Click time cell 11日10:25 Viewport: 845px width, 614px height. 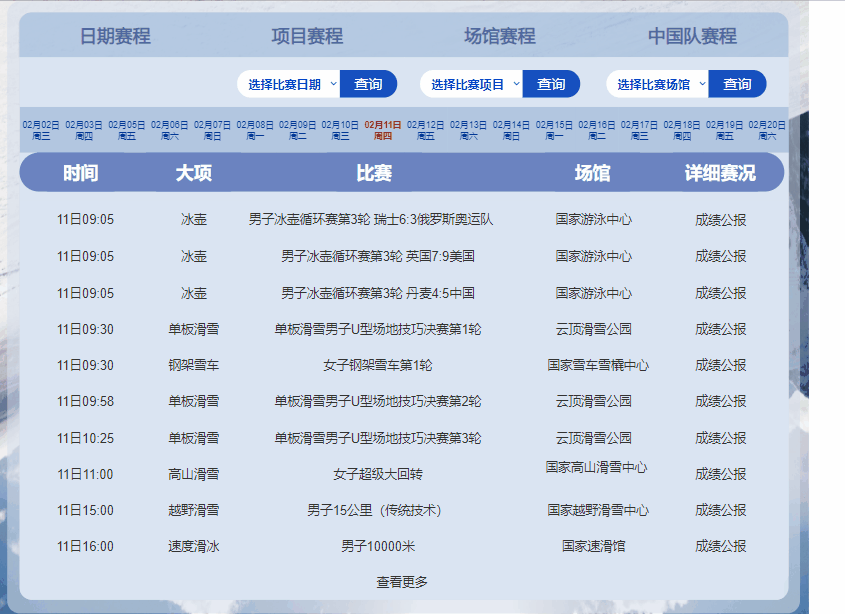tap(85, 438)
